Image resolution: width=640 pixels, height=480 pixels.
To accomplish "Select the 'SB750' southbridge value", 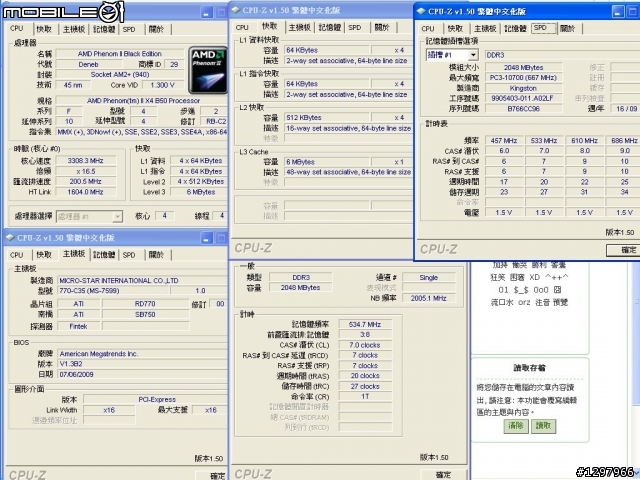I will [145, 314].
